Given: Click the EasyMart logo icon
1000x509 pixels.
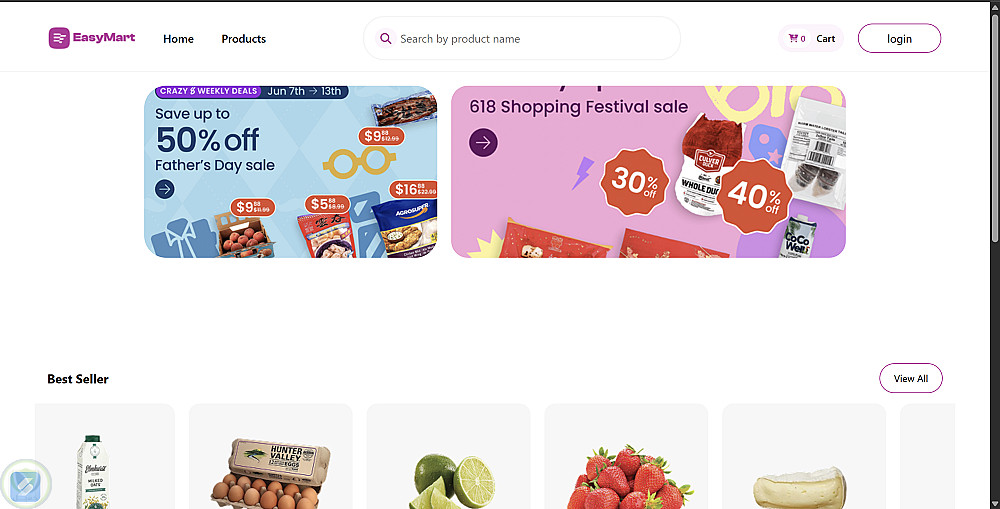Looking at the screenshot, I should coord(59,38).
